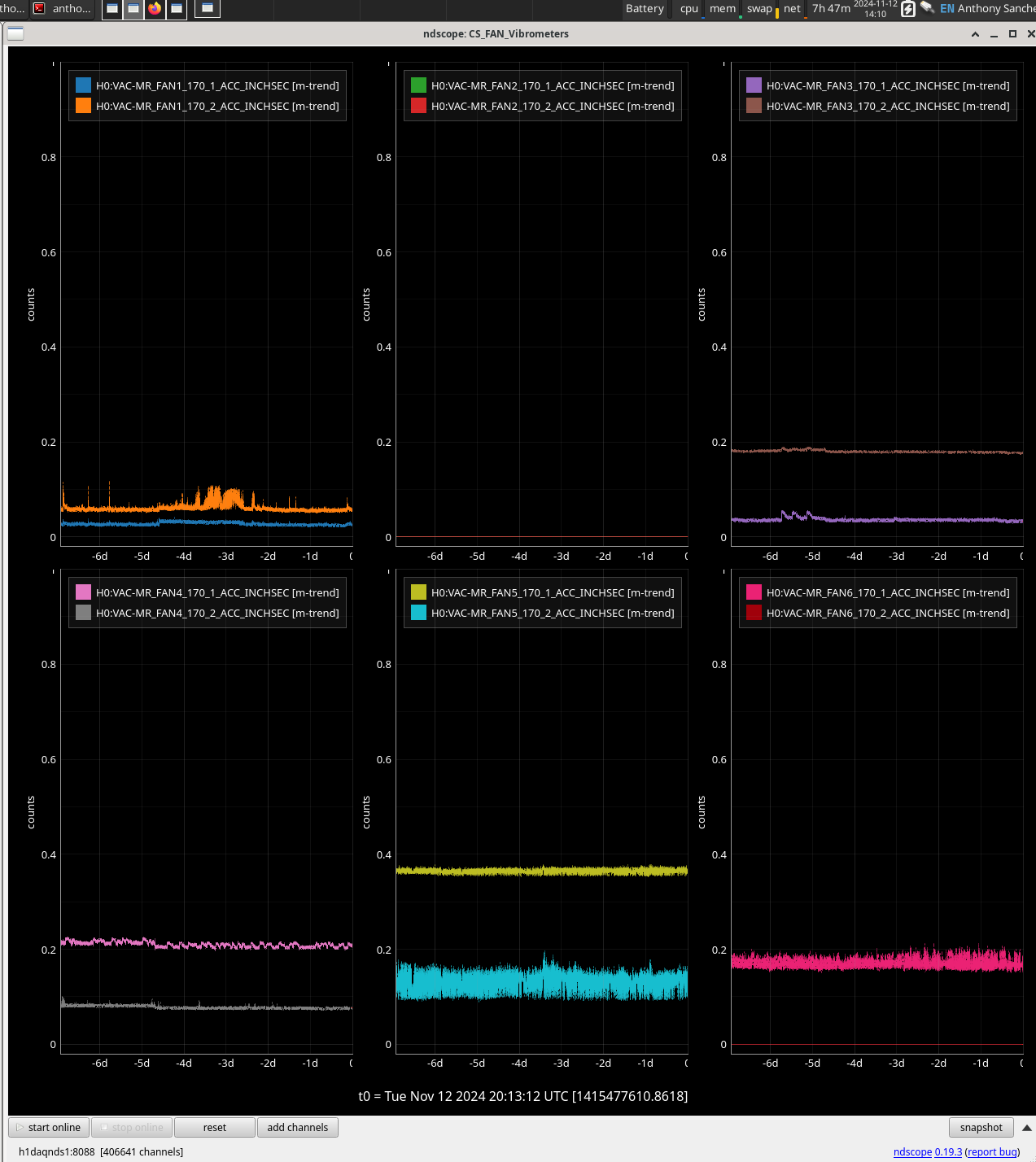1036x1162 pixels.
Task: Click the 'net' panel monitor
Action: pos(793,9)
